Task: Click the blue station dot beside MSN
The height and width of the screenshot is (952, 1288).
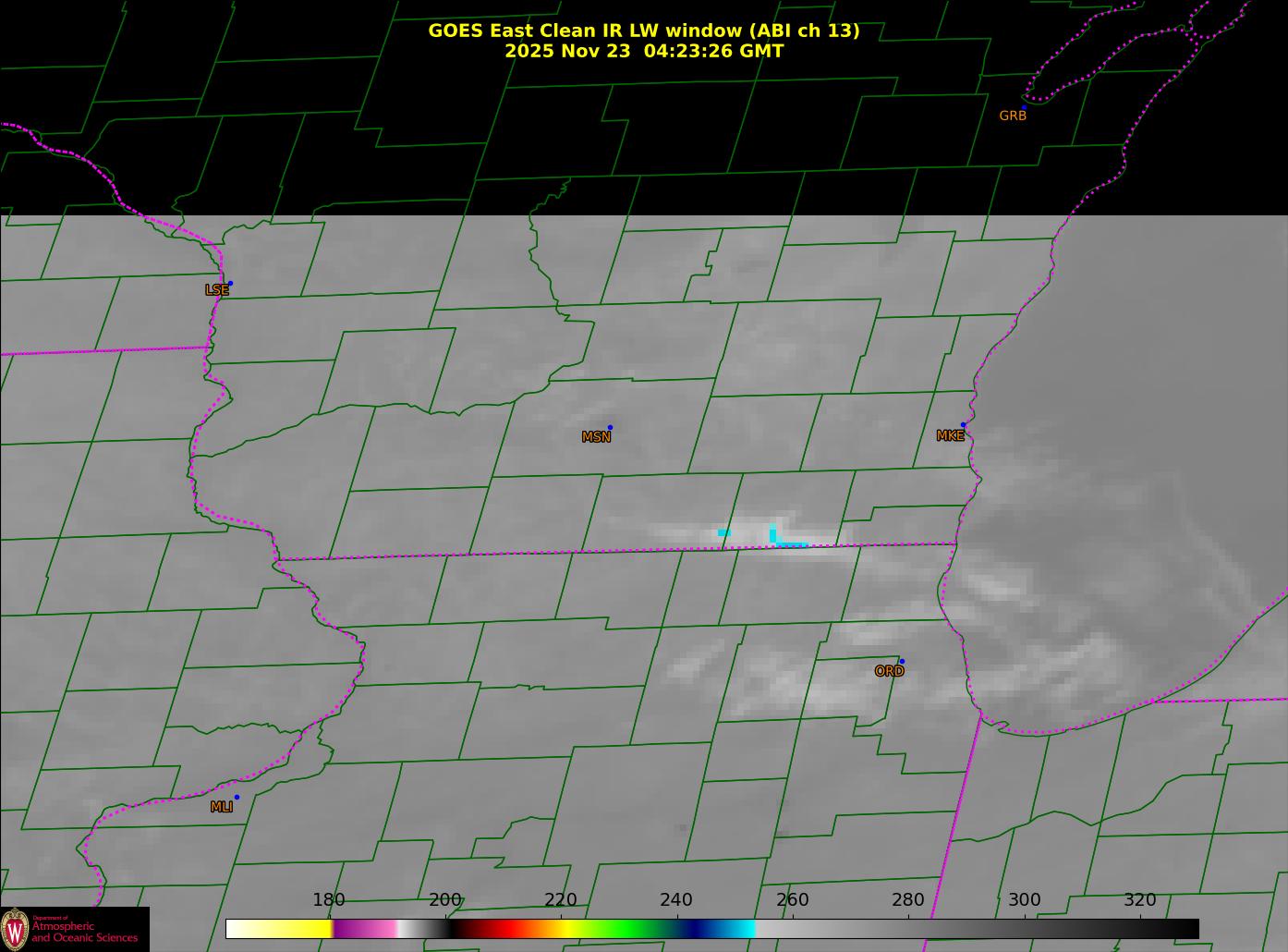Action: (x=610, y=428)
